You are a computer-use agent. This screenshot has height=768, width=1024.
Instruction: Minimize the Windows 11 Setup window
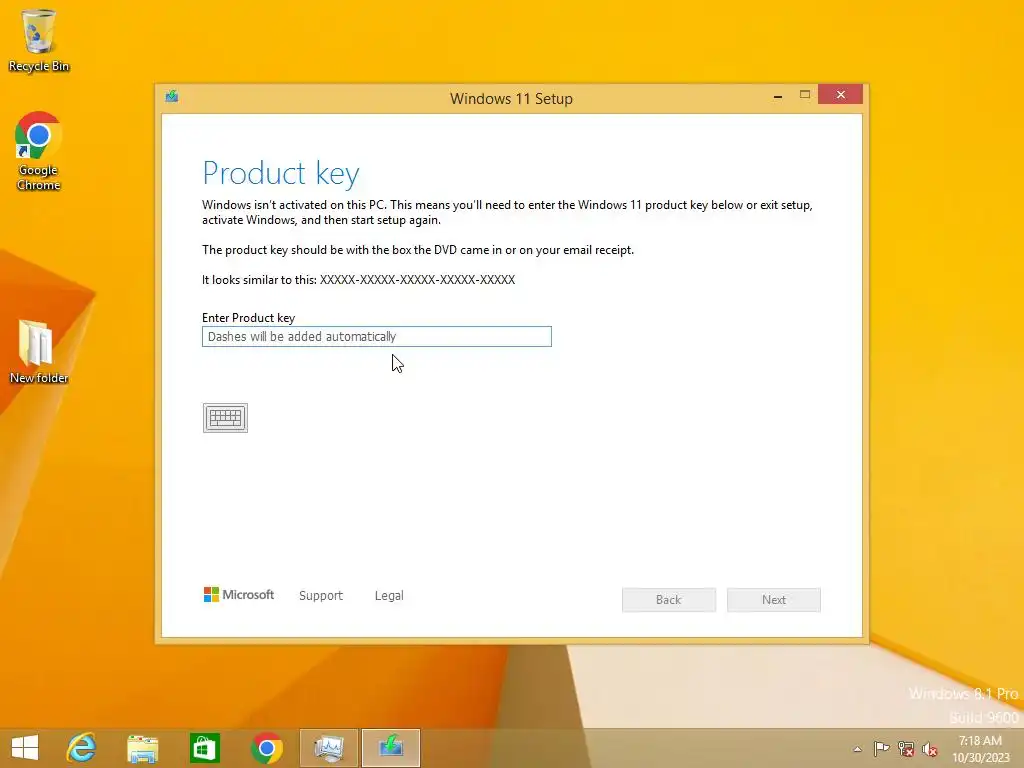click(778, 97)
